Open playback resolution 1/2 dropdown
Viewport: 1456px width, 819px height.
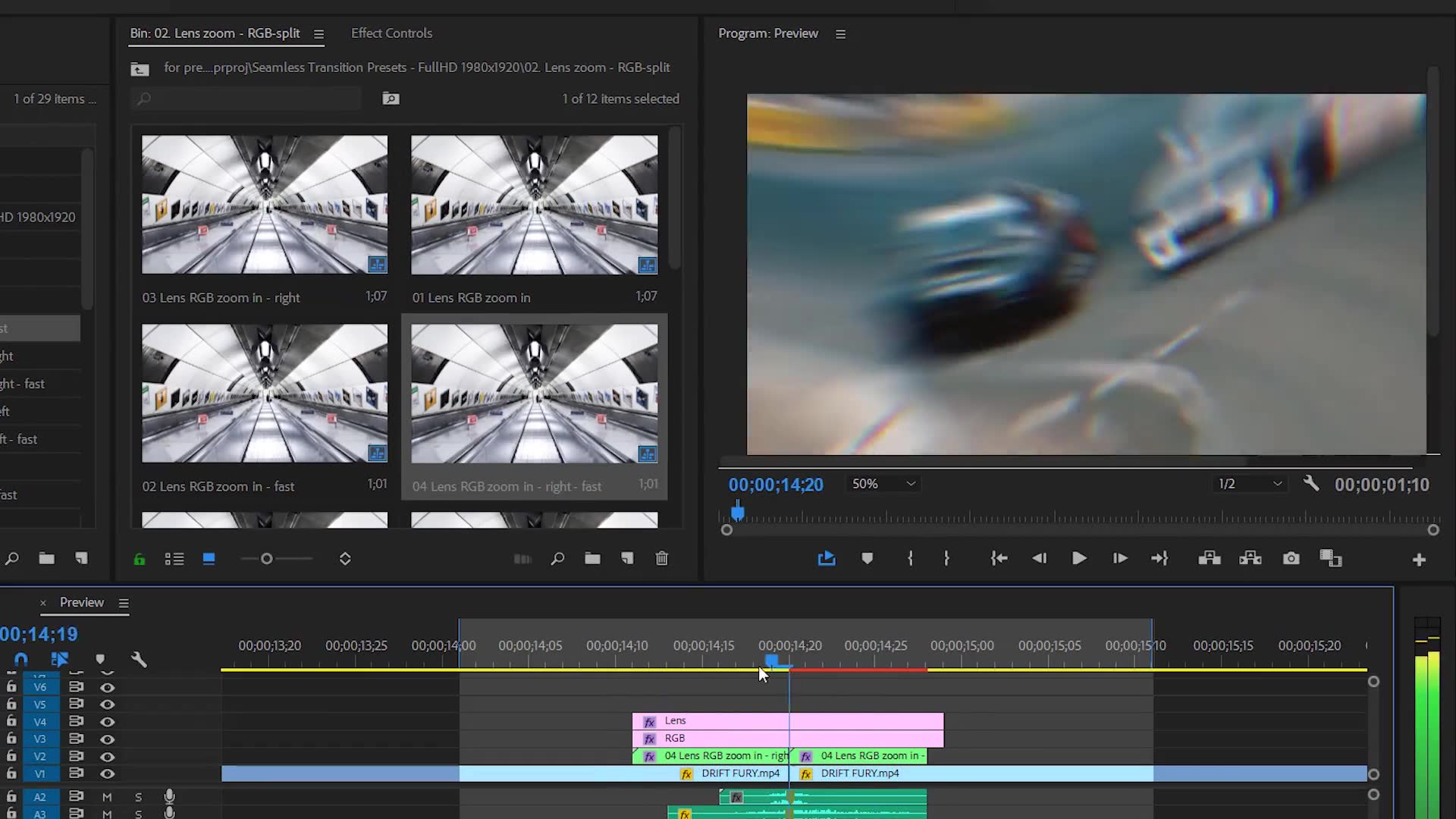(1249, 484)
